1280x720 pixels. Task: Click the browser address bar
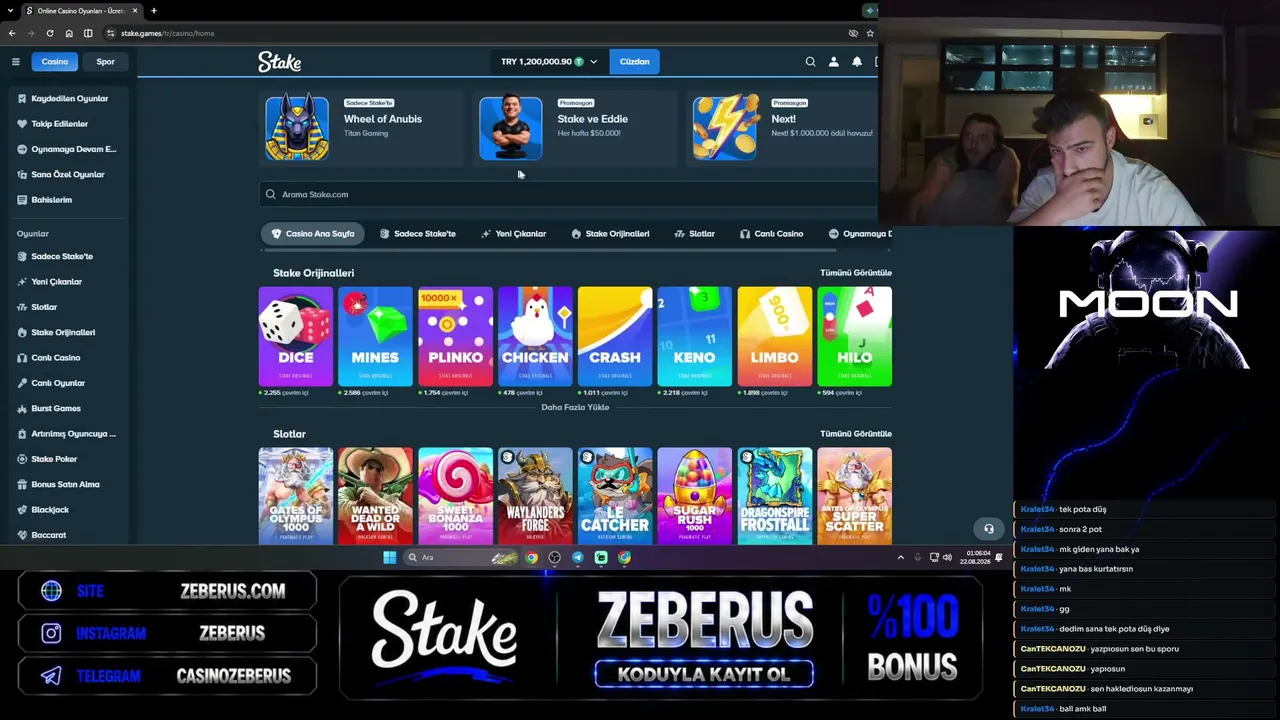(x=475, y=33)
